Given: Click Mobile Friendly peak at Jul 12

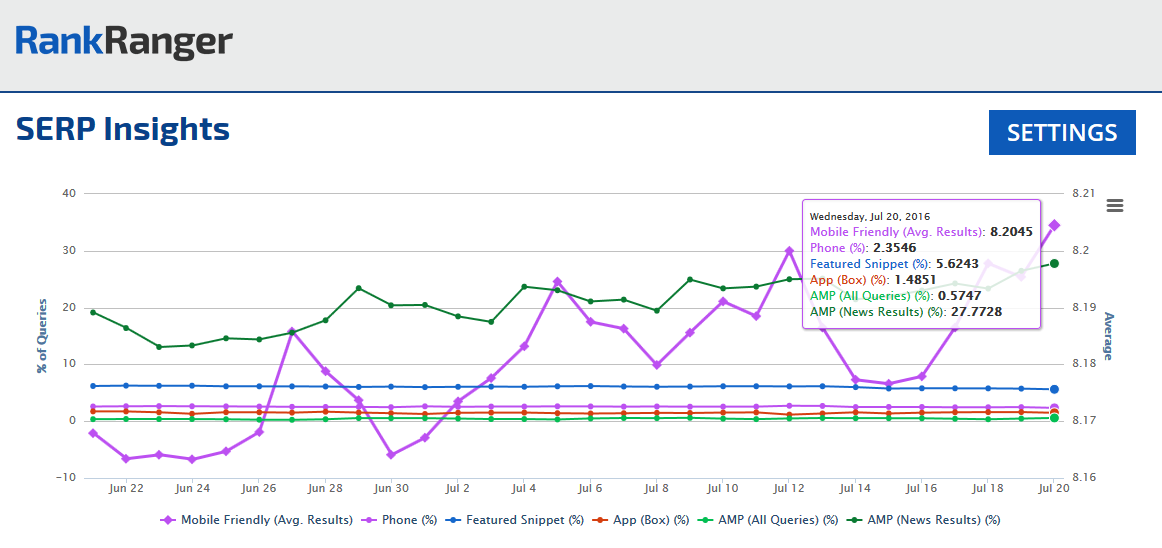Looking at the screenshot, I should [x=789, y=251].
